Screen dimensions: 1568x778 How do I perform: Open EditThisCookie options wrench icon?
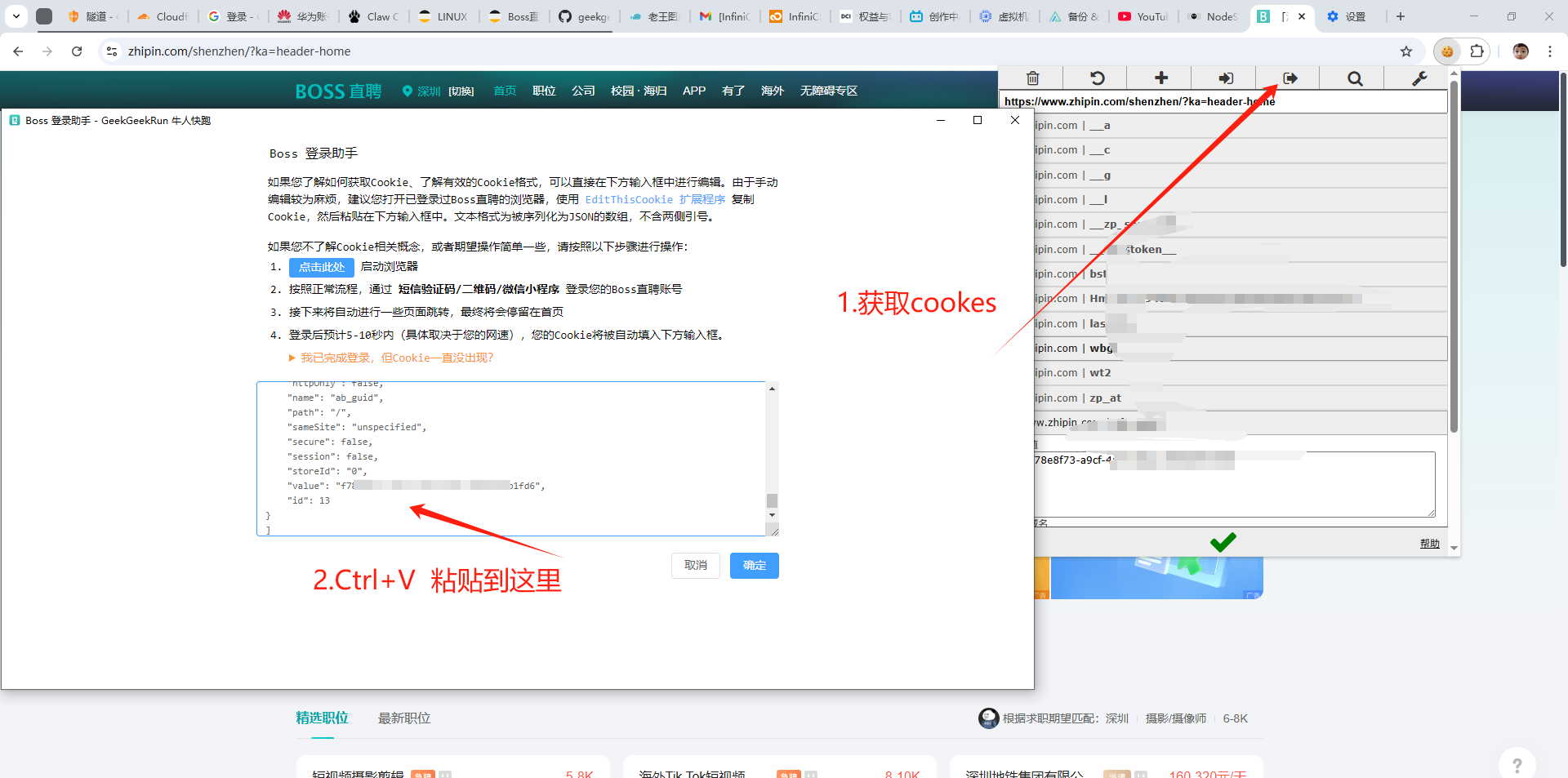click(x=1419, y=78)
